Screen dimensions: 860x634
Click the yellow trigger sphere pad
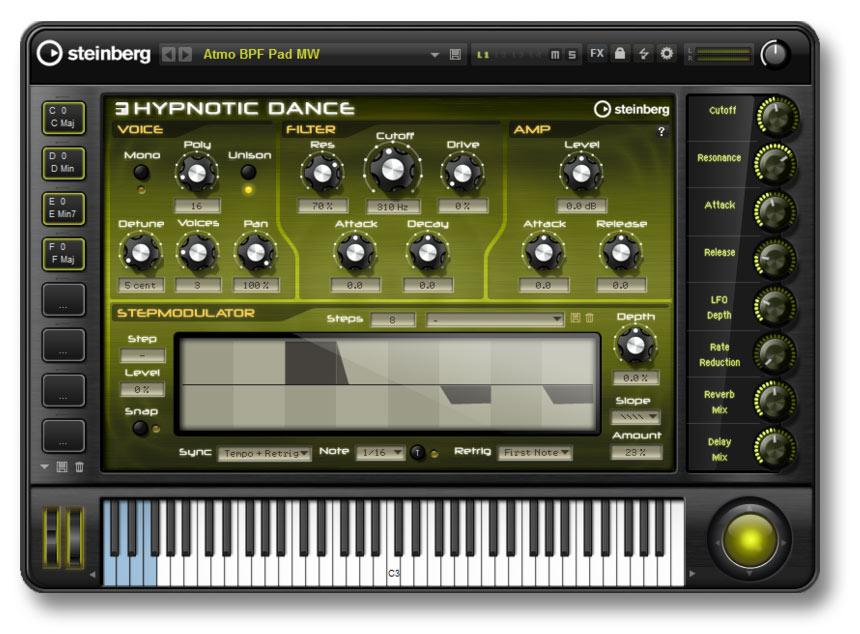pos(749,540)
